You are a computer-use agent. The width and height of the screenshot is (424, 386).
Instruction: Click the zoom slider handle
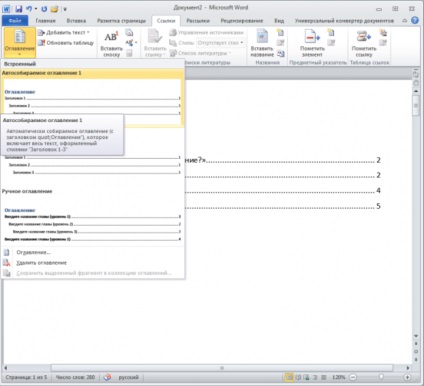coord(381,377)
